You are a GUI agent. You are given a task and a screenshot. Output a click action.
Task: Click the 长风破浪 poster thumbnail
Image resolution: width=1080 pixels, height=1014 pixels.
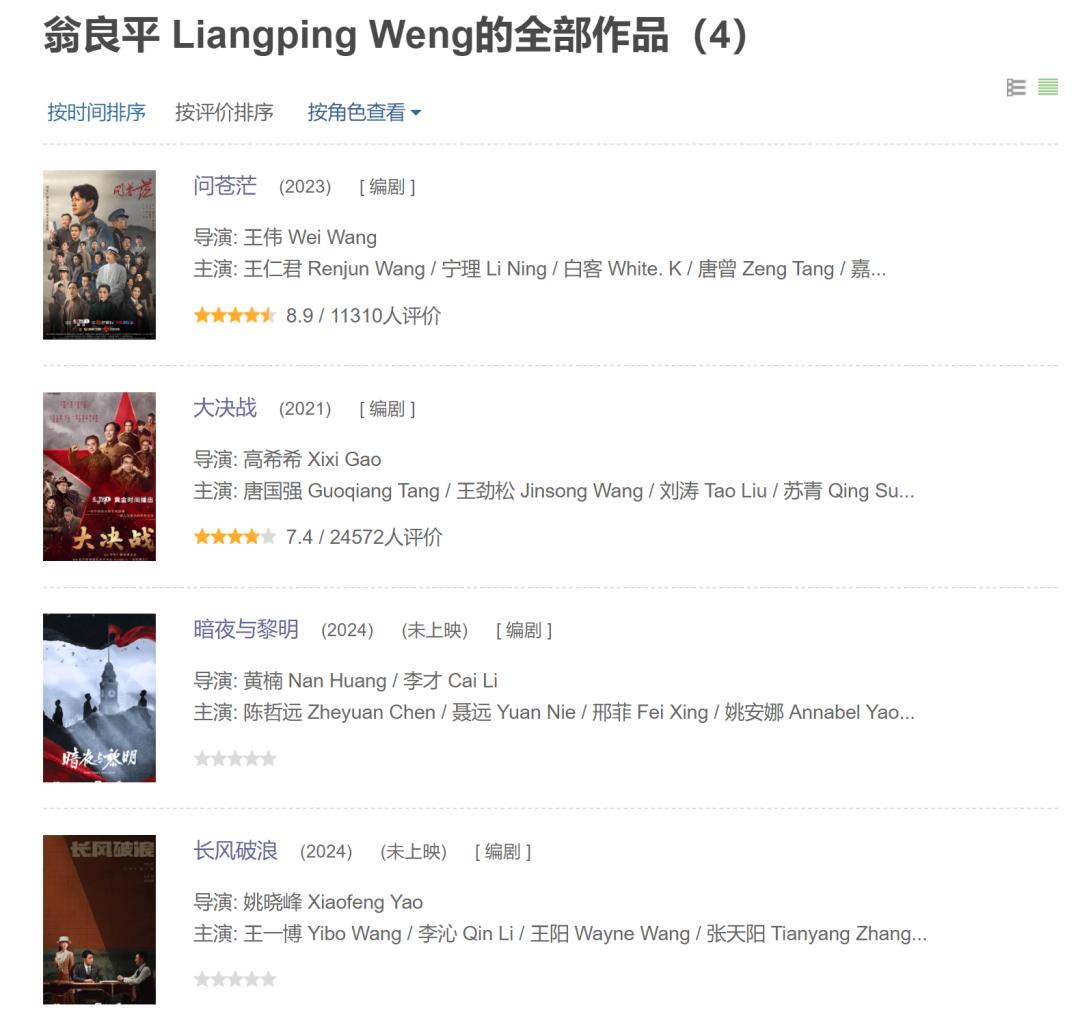[99, 920]
